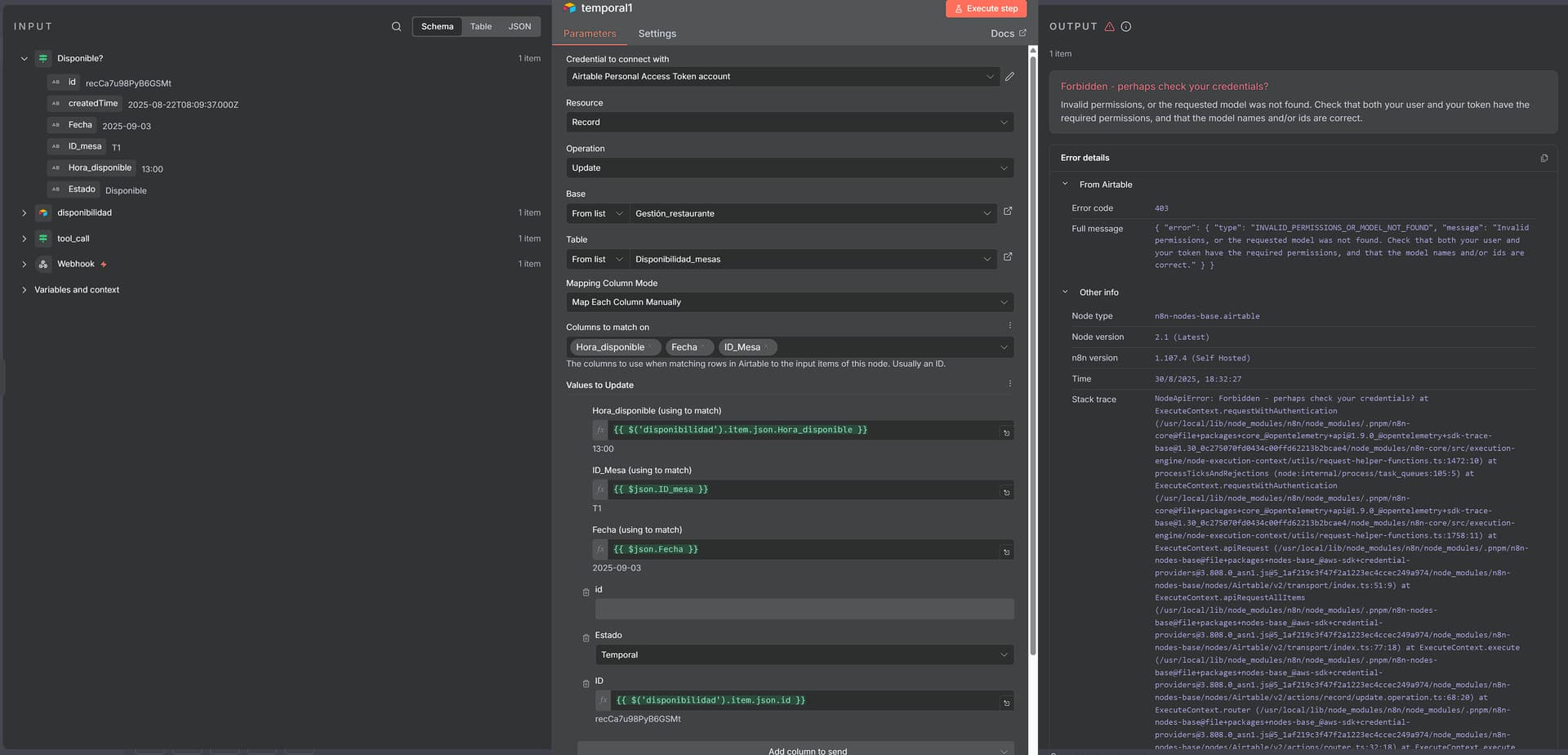Expand the disponibilidad input node

pyautogui.click(x=24, y=213)
